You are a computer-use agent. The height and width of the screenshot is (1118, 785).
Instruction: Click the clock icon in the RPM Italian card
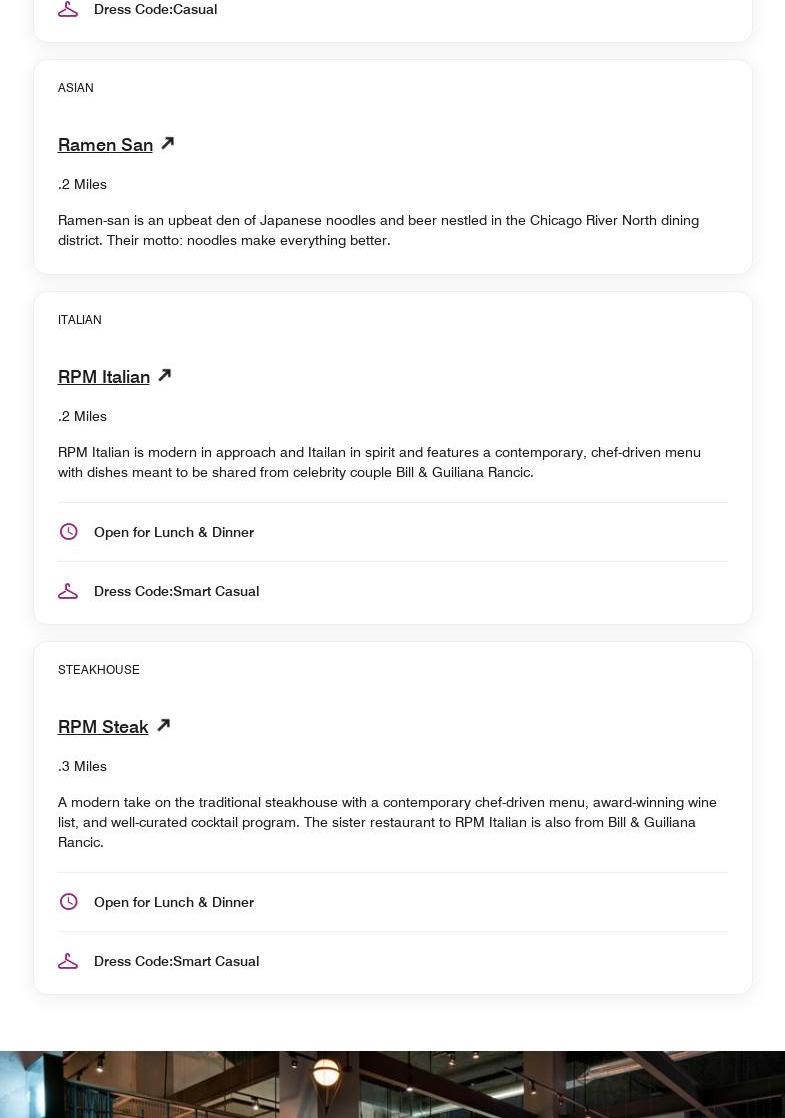tap(68, 532)
